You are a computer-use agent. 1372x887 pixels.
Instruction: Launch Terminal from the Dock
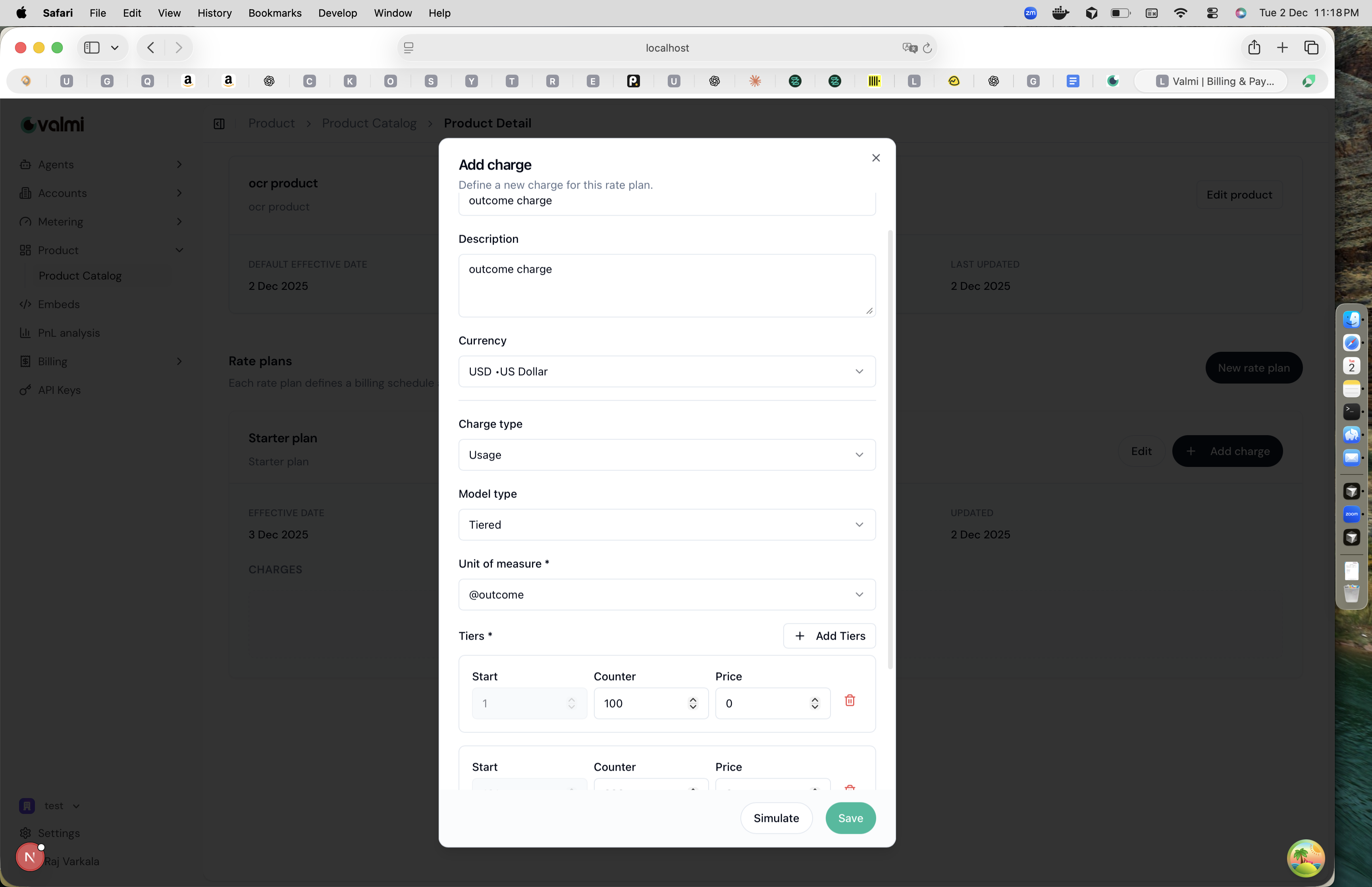coord(1352,411)
